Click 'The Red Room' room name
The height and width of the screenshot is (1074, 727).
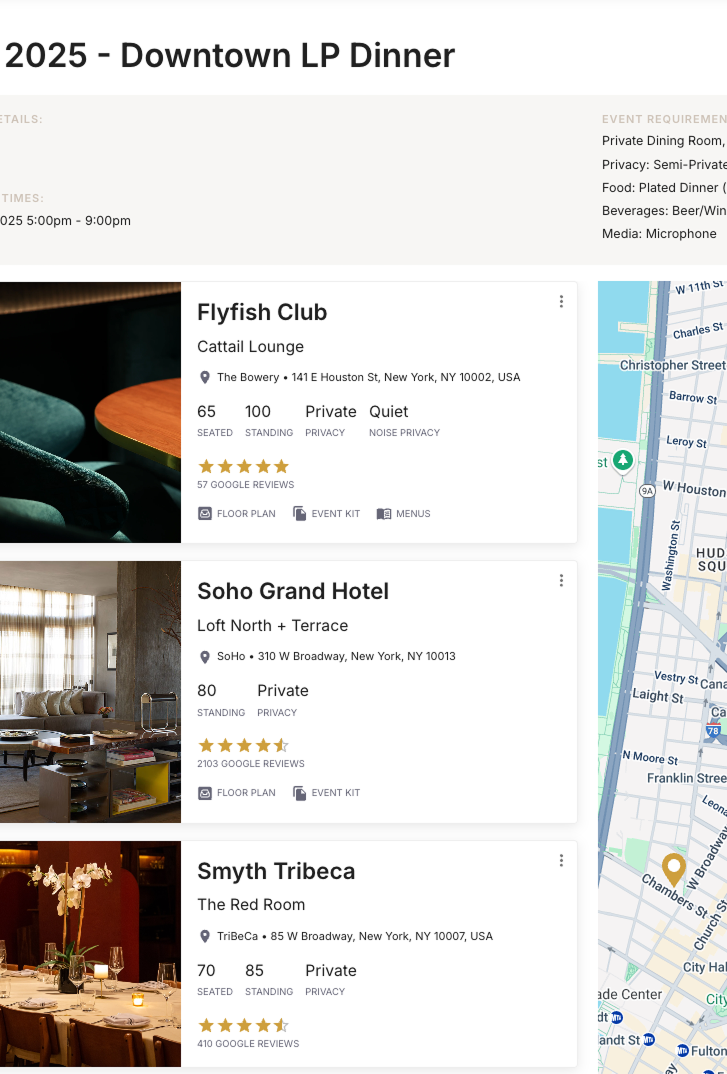coord(251,905)
